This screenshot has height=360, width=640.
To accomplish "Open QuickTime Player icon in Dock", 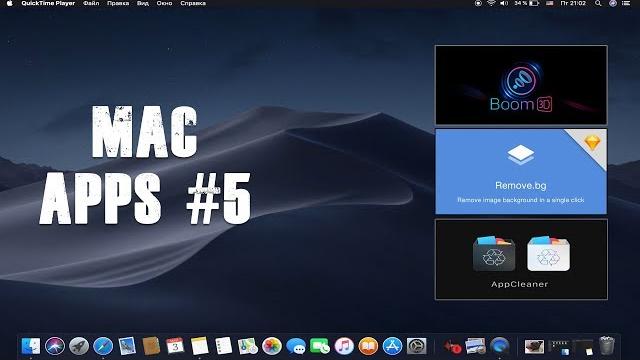I will point(500,346).
